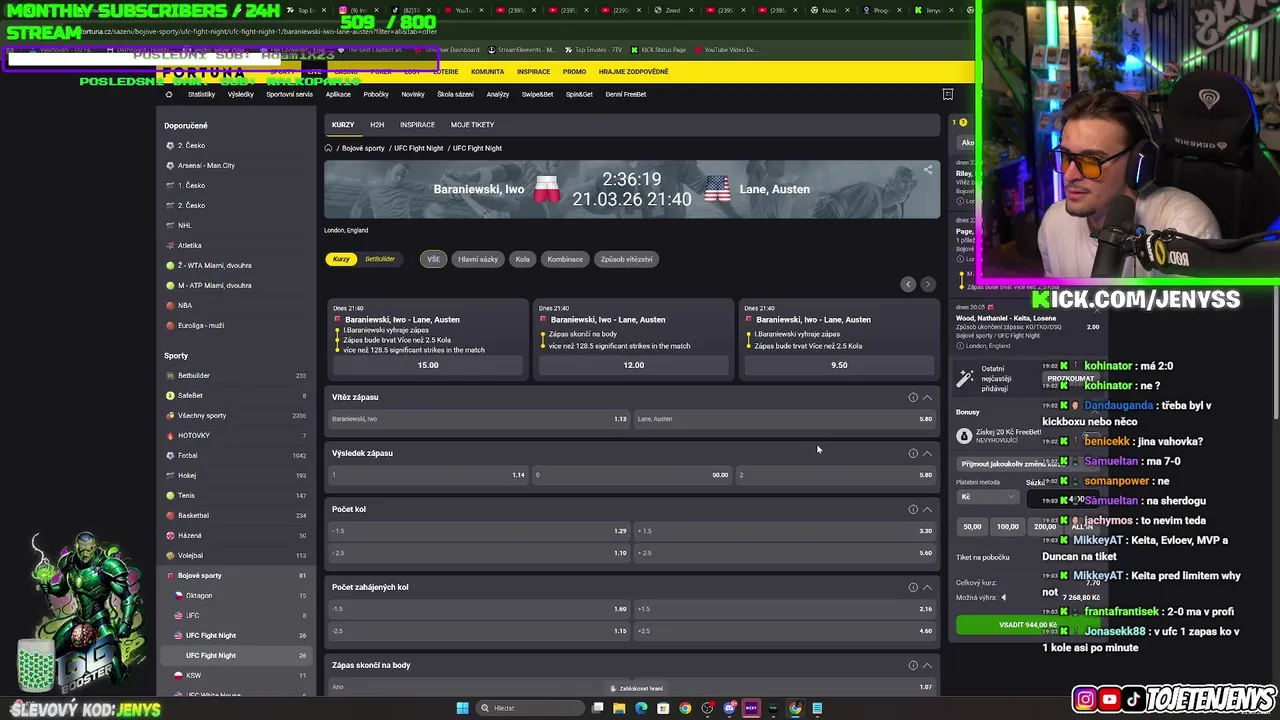Switch to the H2H tab
Screen dimensions: 1280x720
point(377,125)
